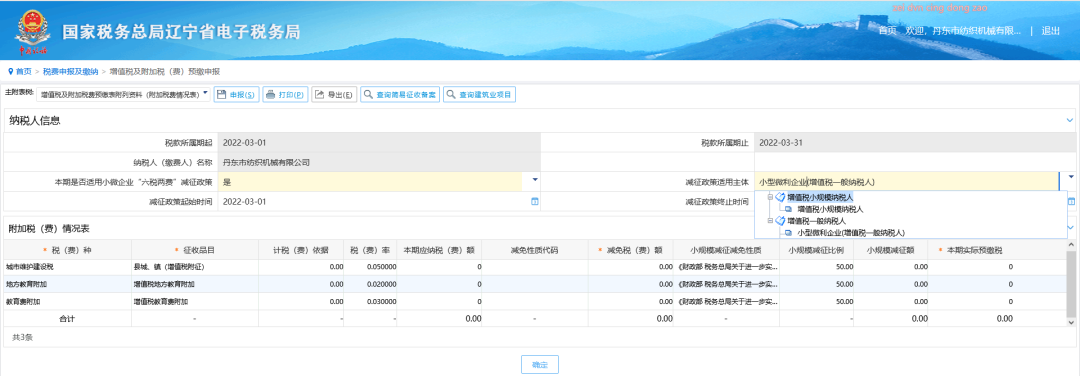Click the 打印(P) print button

285,95
